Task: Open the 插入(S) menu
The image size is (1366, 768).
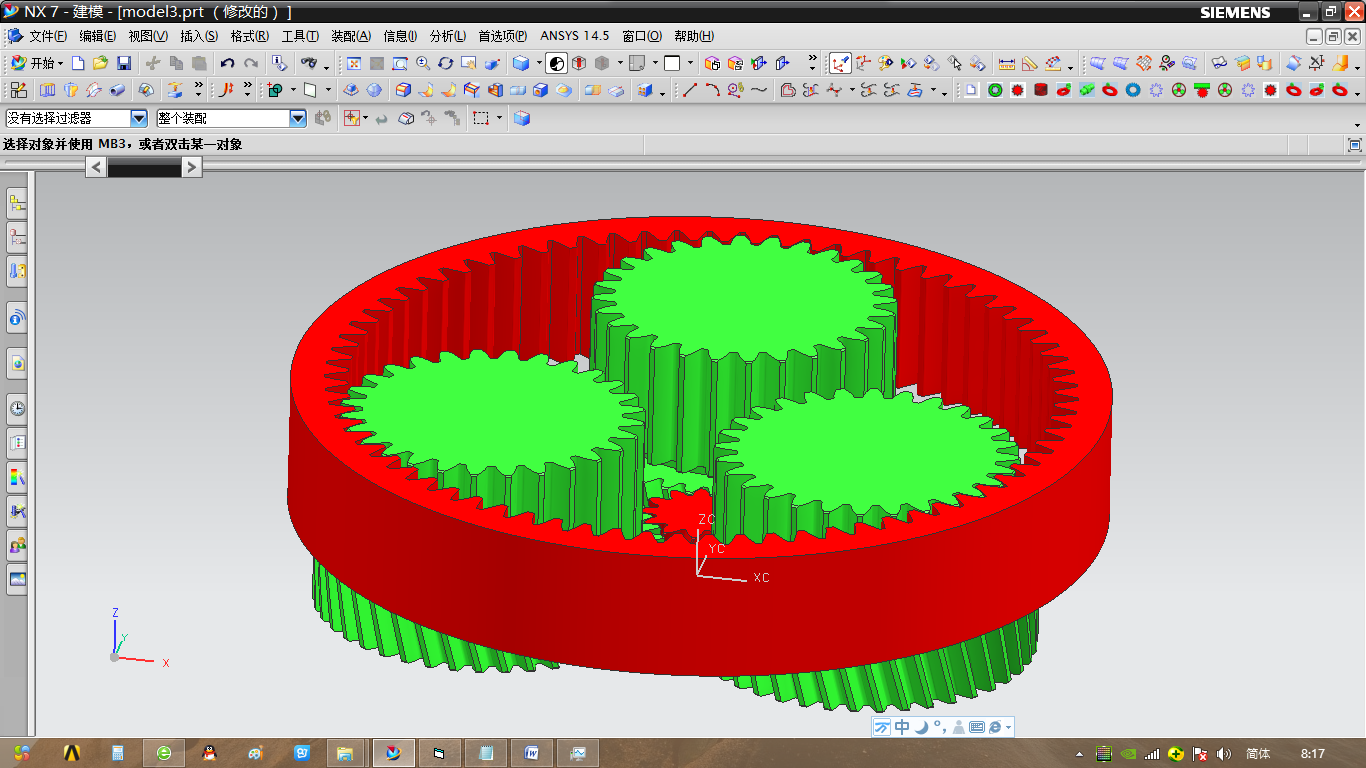Action: 199,36
